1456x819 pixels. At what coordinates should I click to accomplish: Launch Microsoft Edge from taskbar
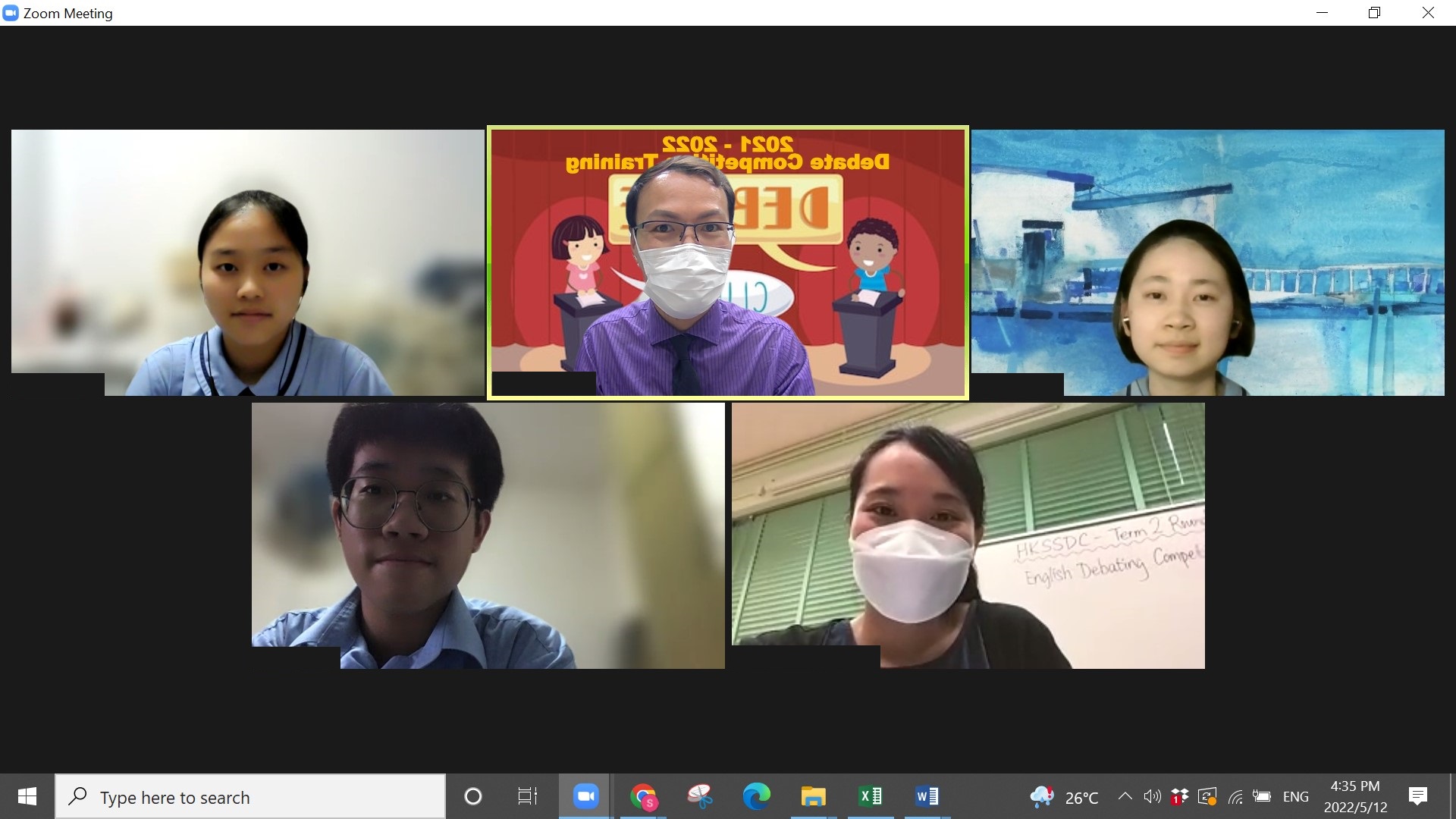click(x=756, y=796)
